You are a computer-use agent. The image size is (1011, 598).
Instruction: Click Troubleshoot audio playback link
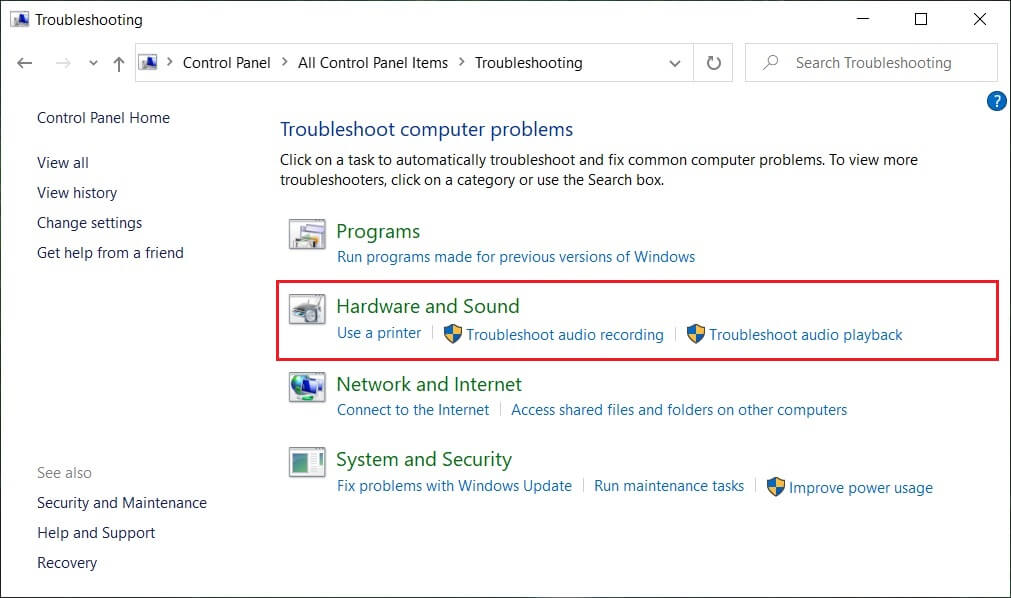pyautogui.click(x=806, y=335)
